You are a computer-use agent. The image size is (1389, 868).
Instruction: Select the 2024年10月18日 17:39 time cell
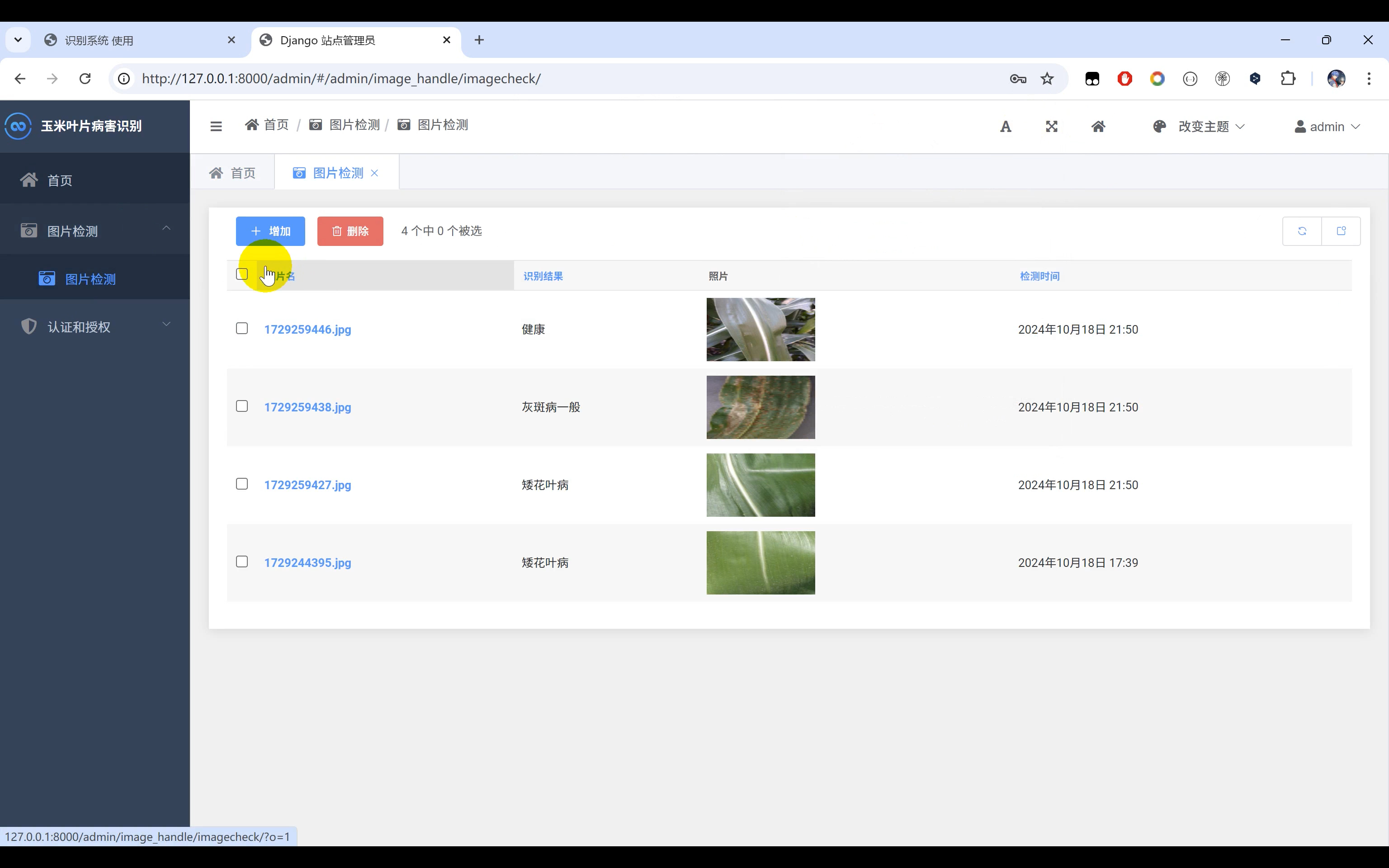(1078, 562)
